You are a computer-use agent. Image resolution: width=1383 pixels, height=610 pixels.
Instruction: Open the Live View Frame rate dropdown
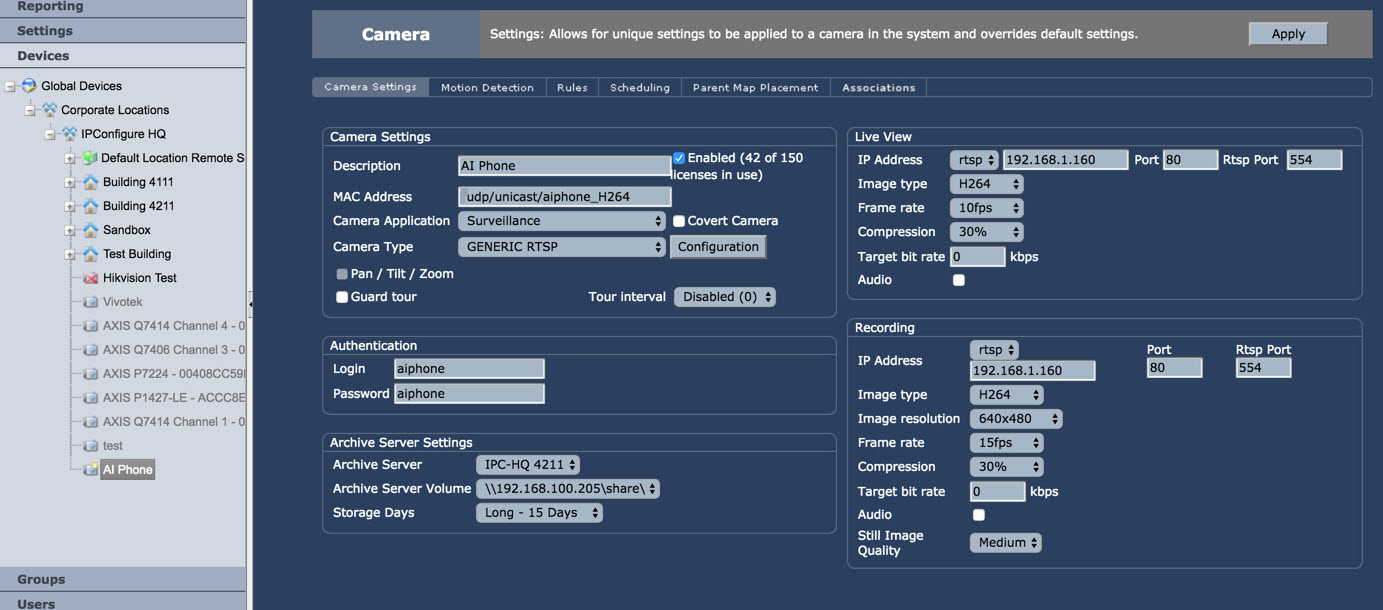coord(987,208)
